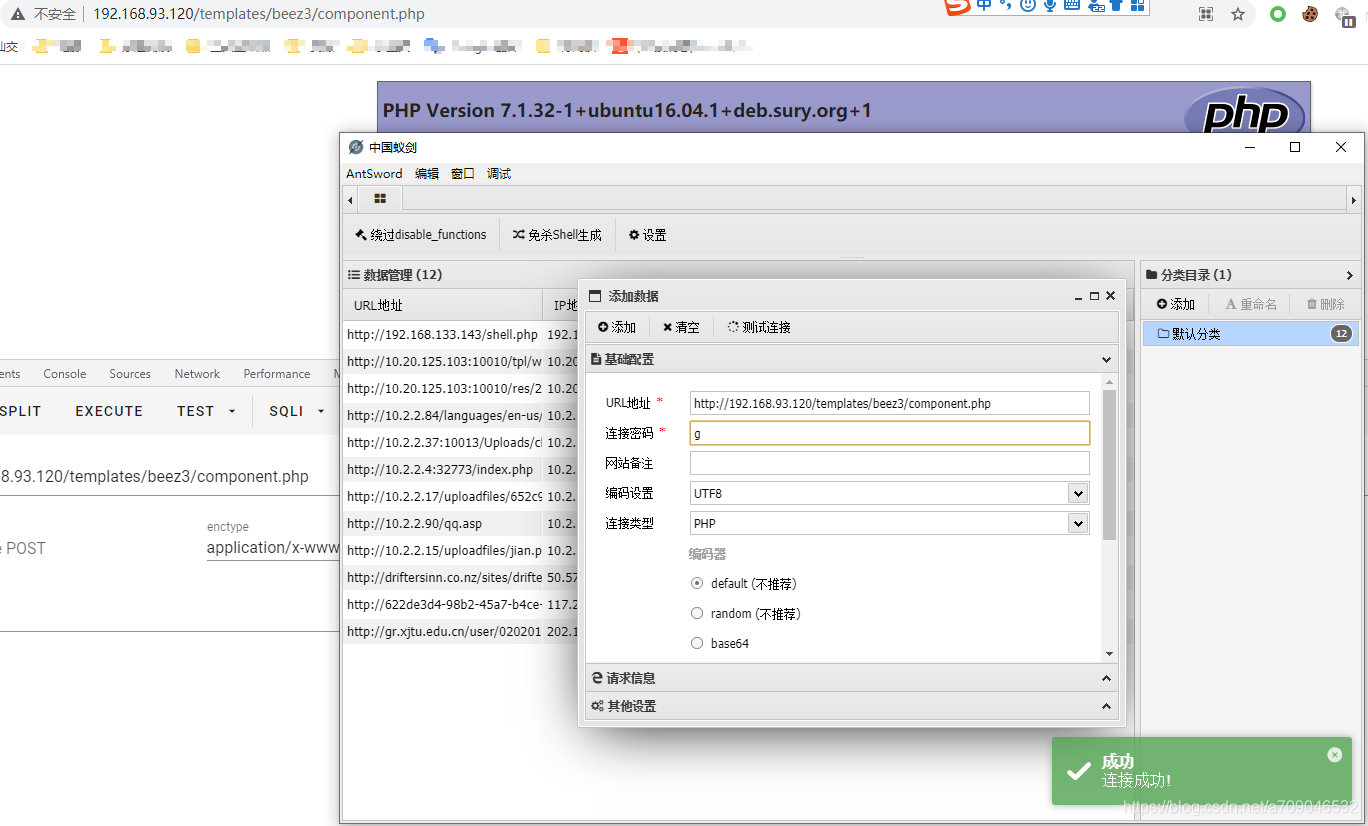Open the 编辑 menu
Viewport: 1368px width, 826px height.
427,174
